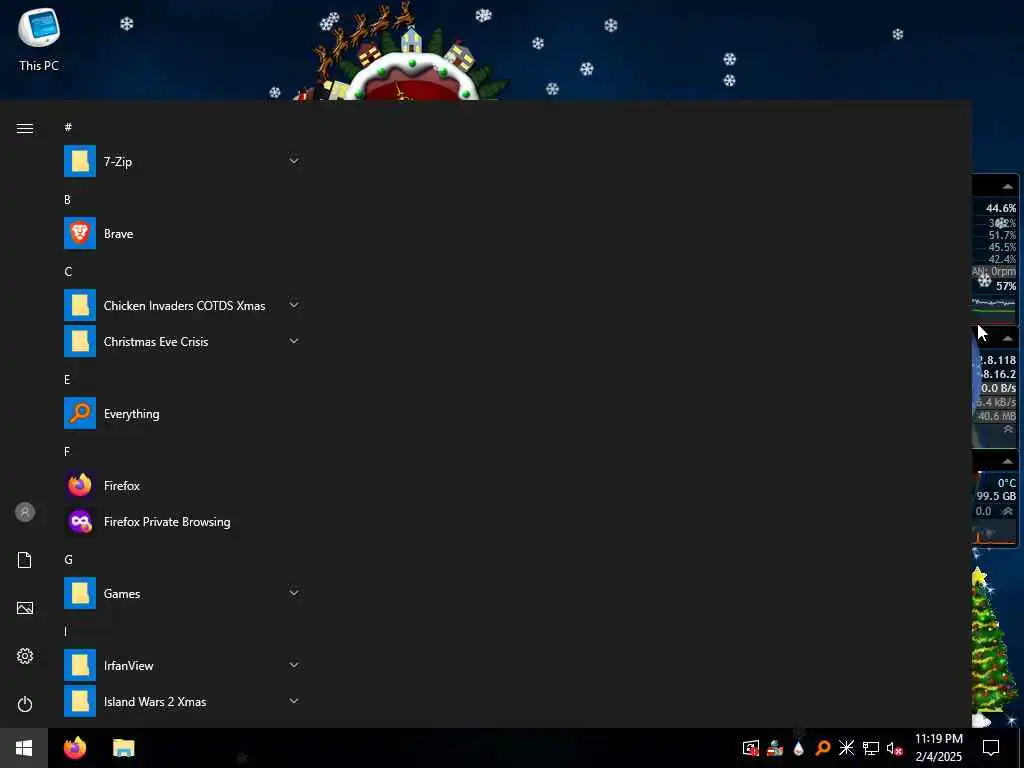Open Settings gear in Start sidebar
The image size is (1024, 768).
click(x=25, y=656)
